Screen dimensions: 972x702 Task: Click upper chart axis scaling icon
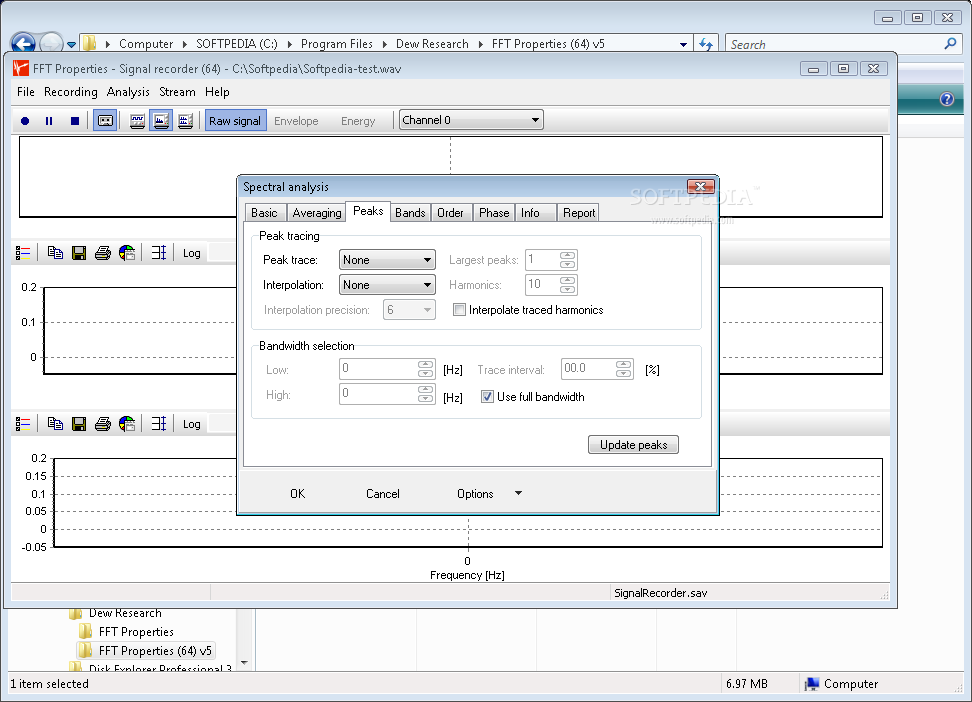pyautogui.click(x=159, y=252)
